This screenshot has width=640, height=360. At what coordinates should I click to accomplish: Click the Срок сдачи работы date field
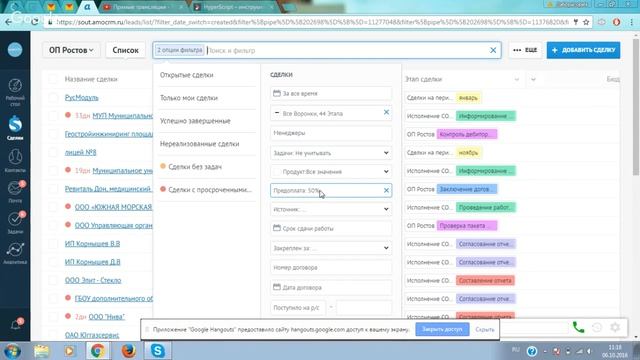click(x=331, y=229)
